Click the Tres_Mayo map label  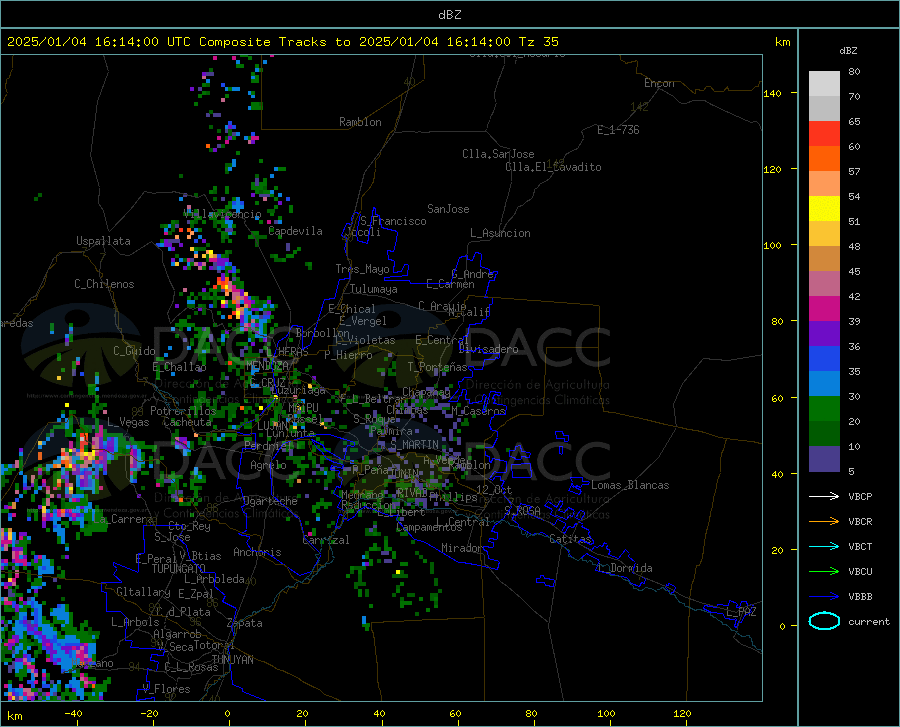coord(362,269)
